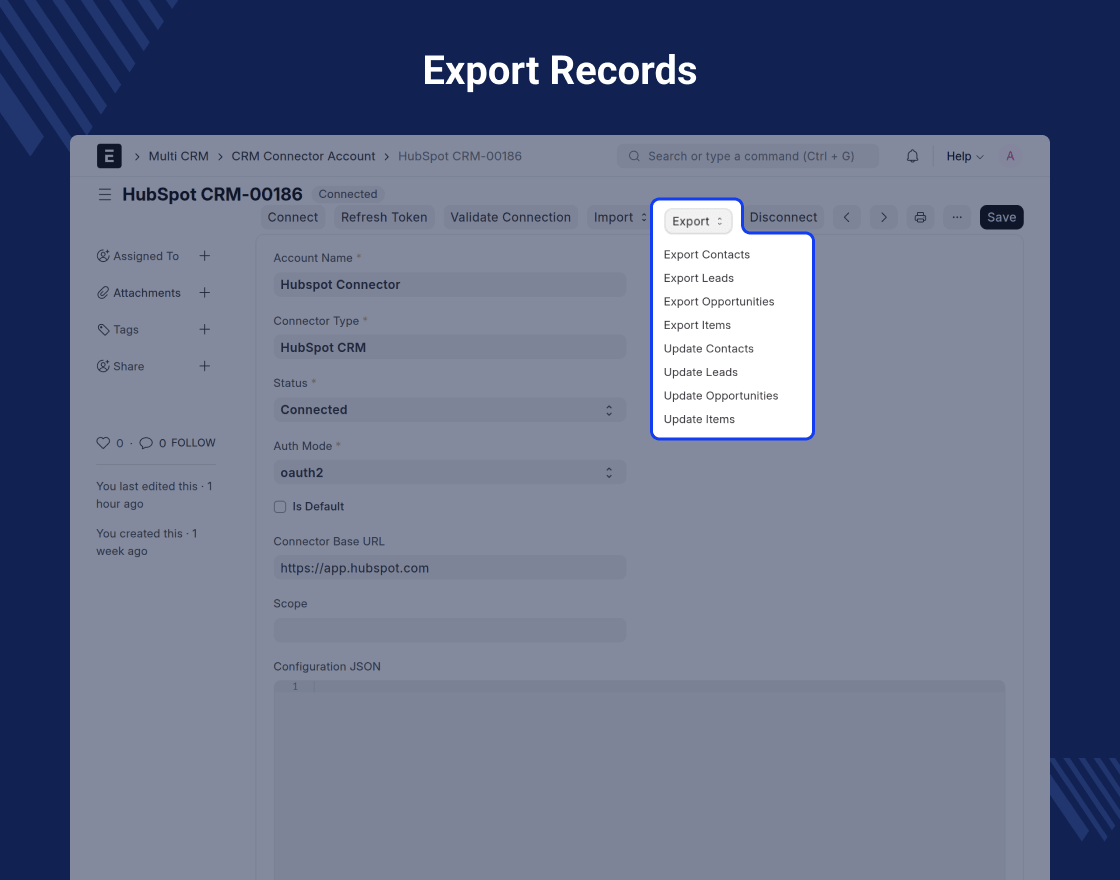Go to previous record arrow
This screenshot has width=1120, height=880.
tap(846, 217)
